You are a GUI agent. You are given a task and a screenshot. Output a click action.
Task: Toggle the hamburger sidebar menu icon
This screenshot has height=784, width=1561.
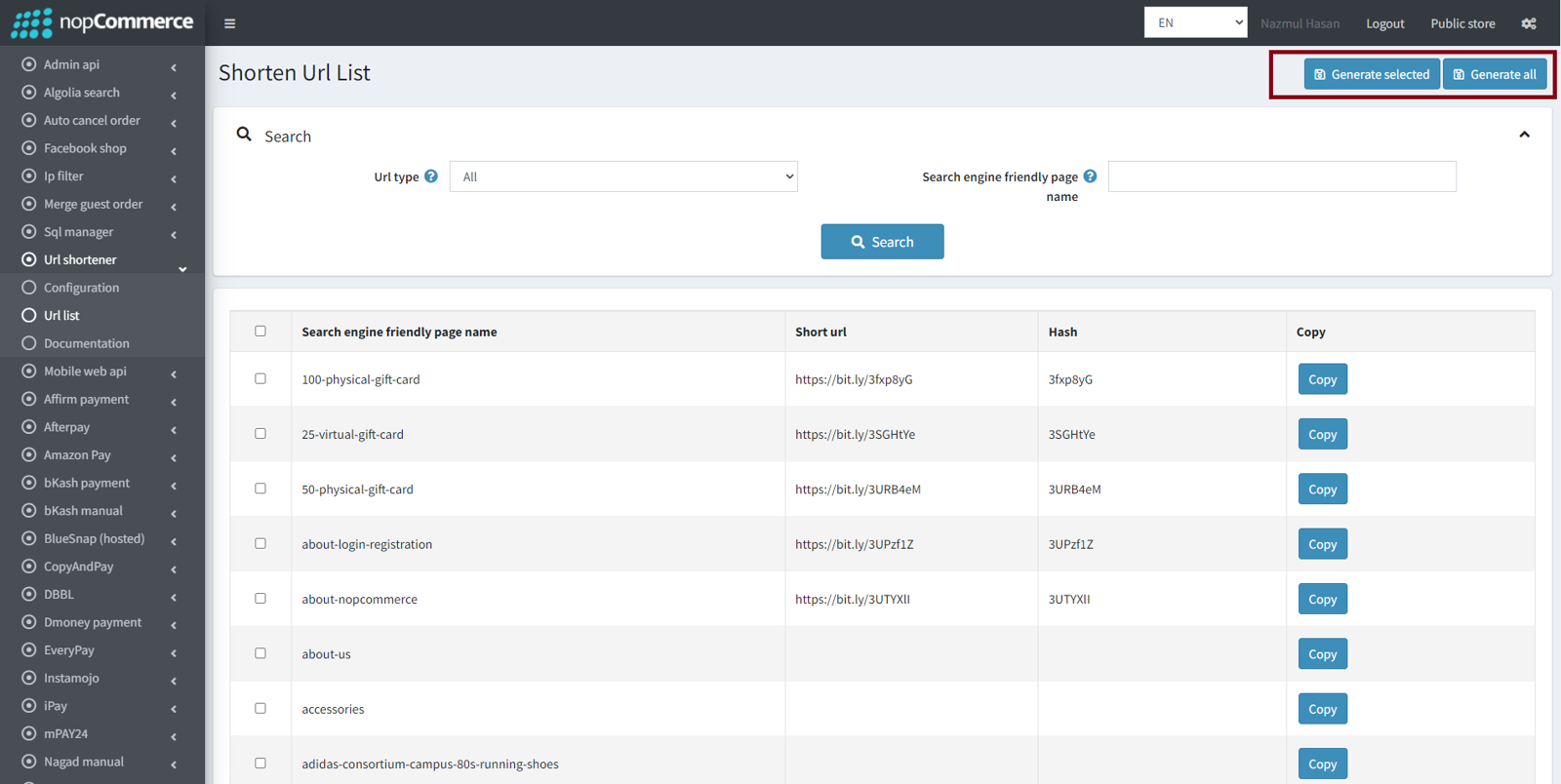point(229,23)
